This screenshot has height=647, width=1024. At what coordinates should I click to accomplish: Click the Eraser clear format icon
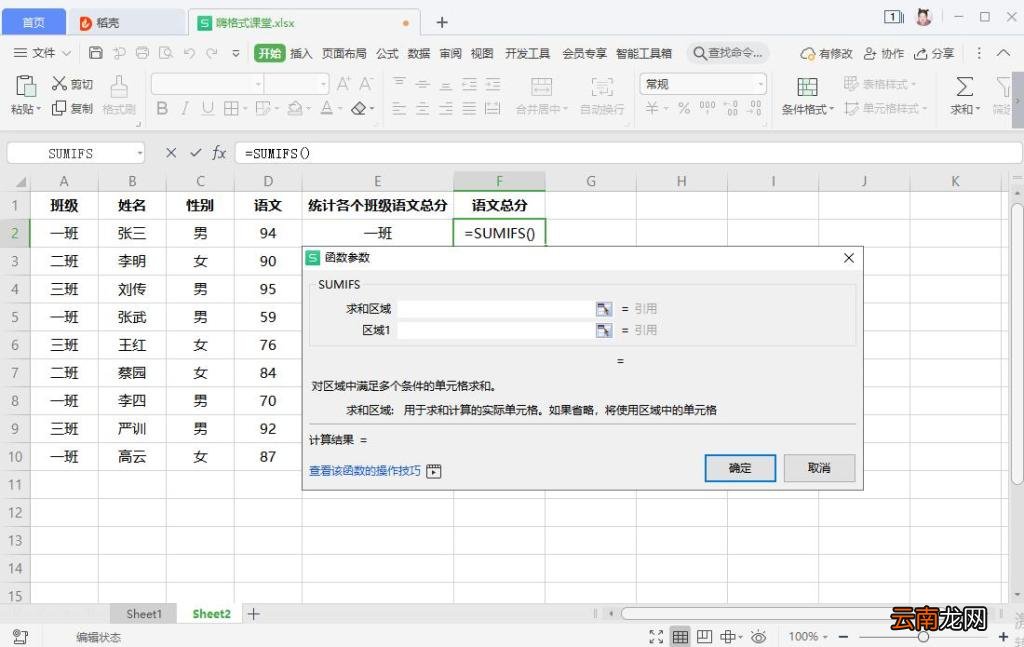click(359, 108)
